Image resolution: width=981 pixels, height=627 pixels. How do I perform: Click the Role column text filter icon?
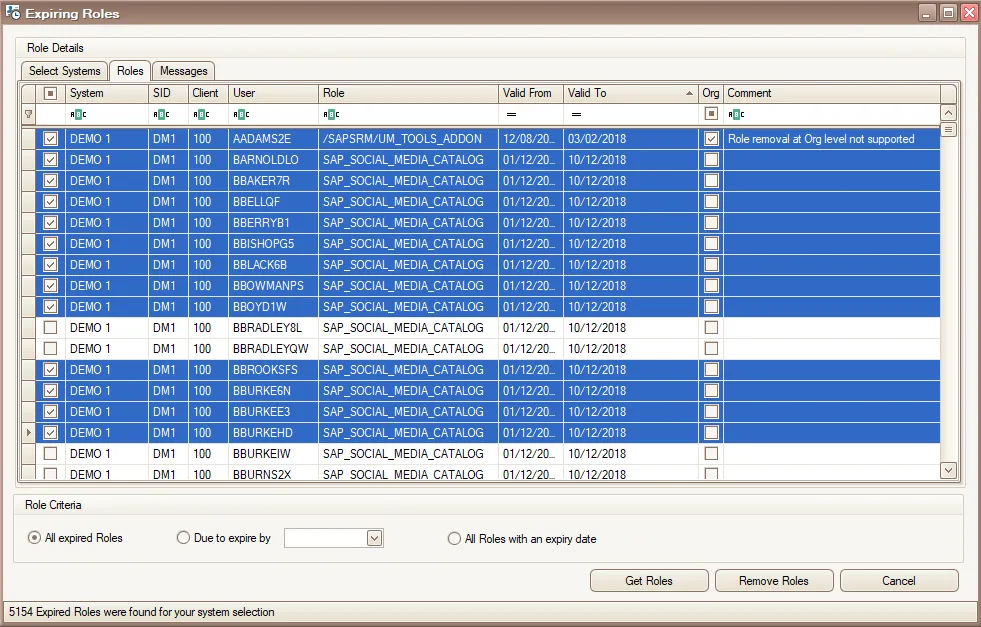coord(331,115)
